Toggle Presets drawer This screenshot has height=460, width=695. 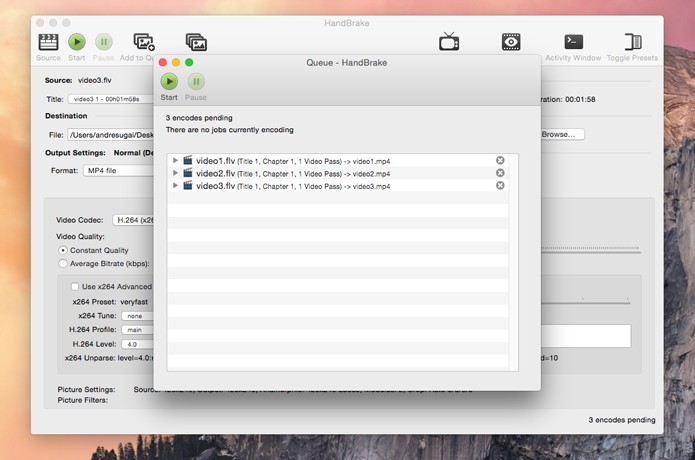pyautogui.click(x=633, y=47)
